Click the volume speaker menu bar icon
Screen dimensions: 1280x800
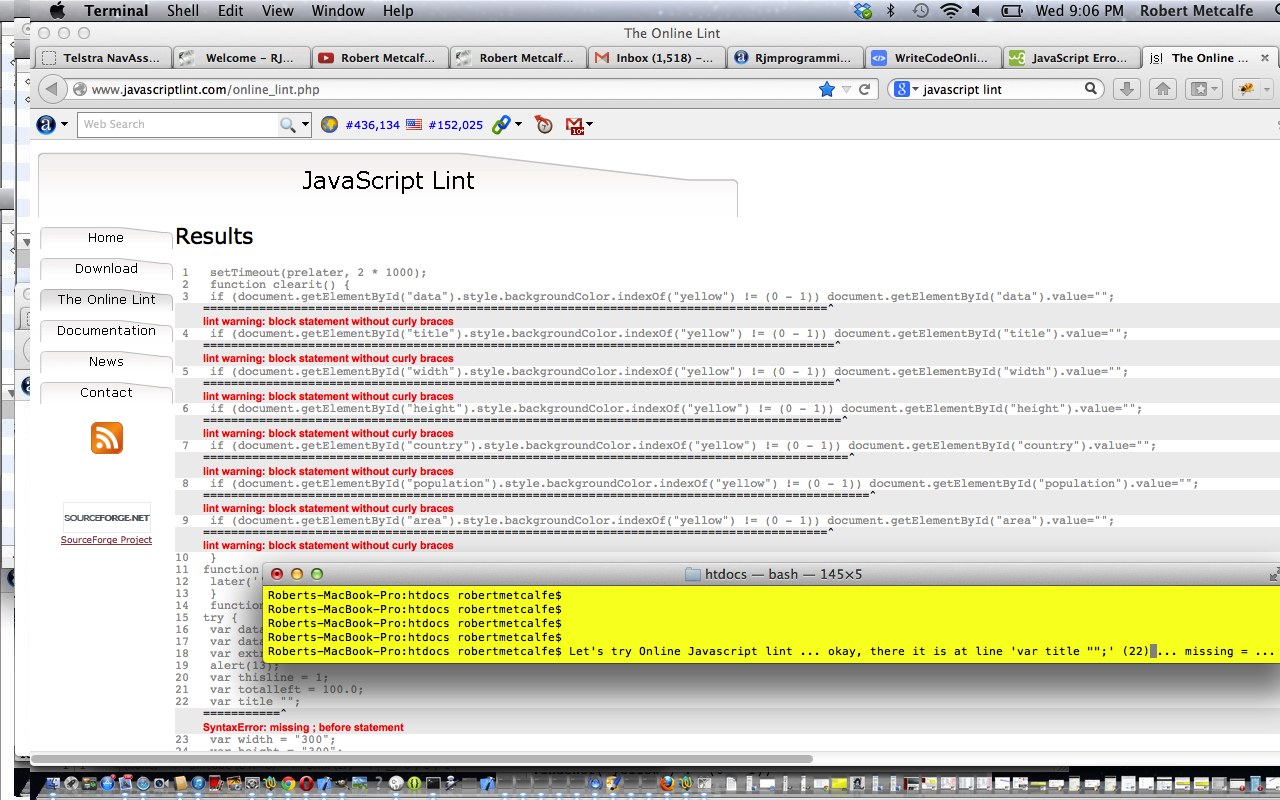point(977,11)
